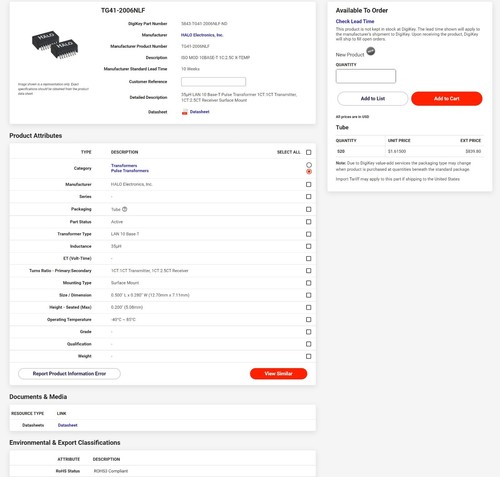This screenshot has width=500, height=477.
Task: Enable the Inductance attribute checkbox
Action: pos(309,246)
